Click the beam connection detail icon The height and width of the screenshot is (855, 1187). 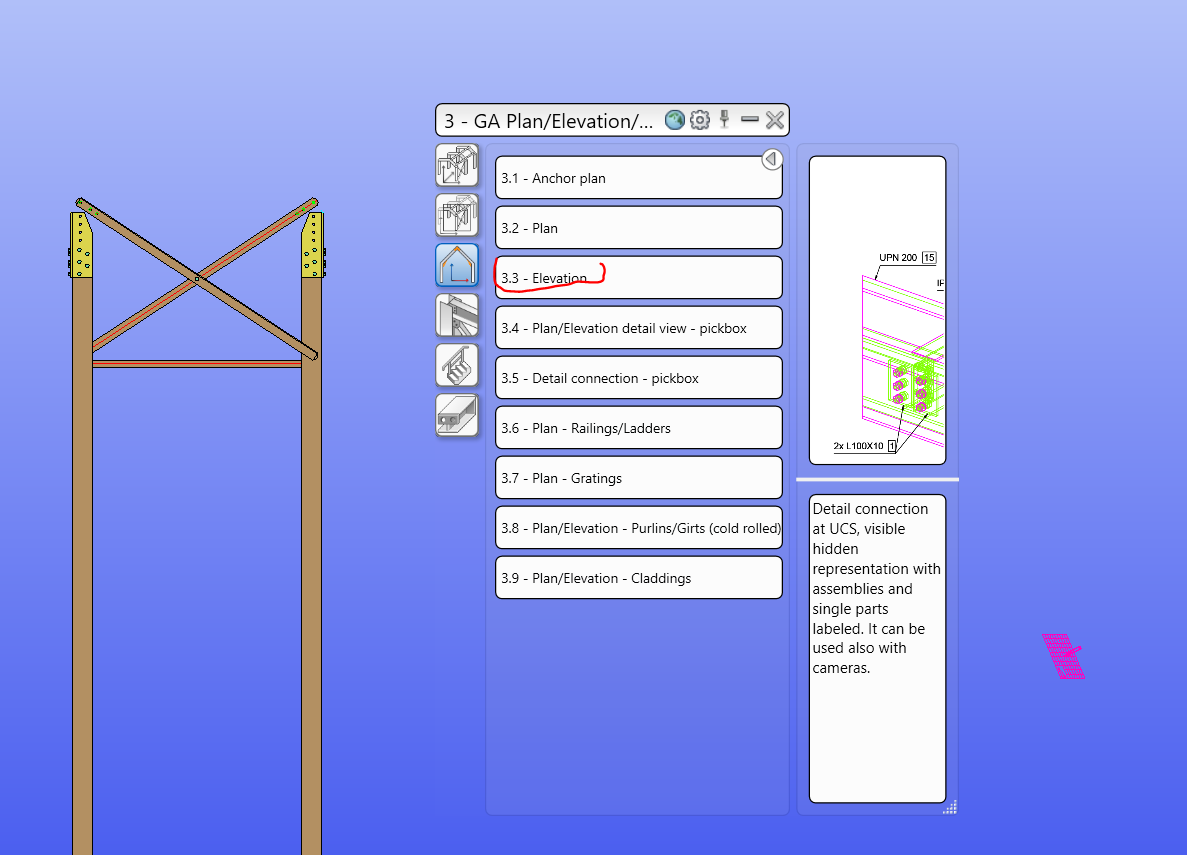457,315
